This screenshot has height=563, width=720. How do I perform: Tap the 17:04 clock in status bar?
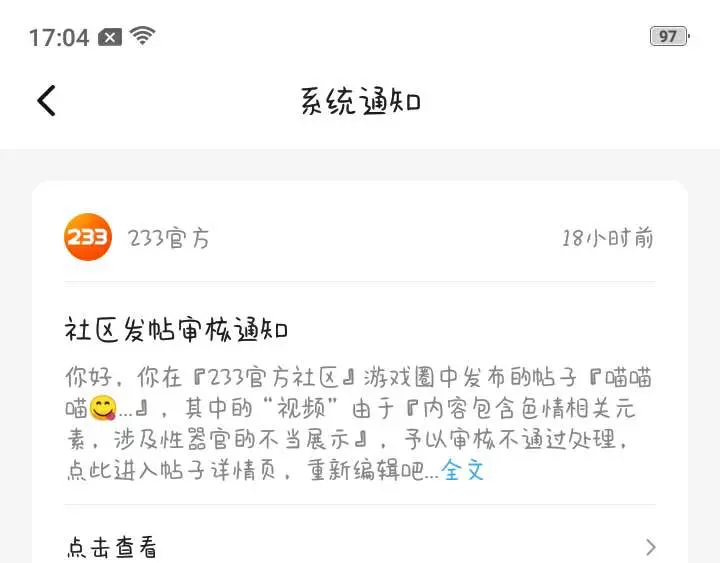(x=59, y=37)
